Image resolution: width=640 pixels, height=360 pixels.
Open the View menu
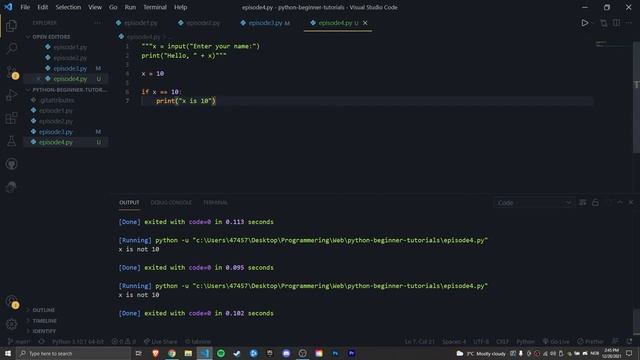click(95, 7)
